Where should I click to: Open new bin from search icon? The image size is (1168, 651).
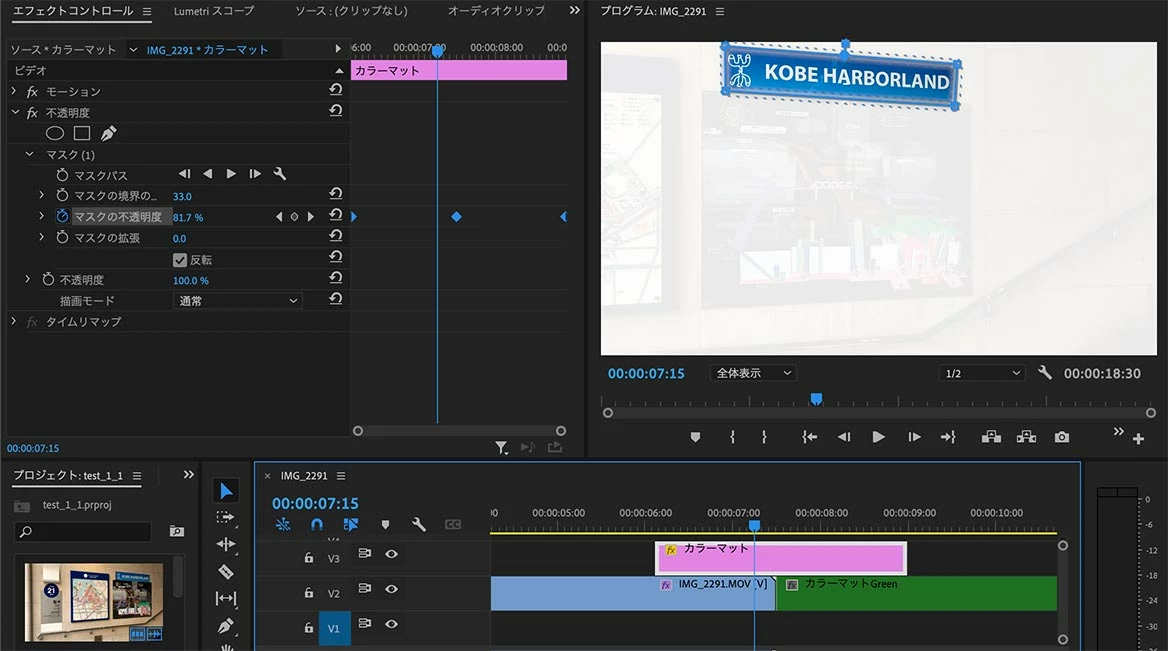(177, 531)
